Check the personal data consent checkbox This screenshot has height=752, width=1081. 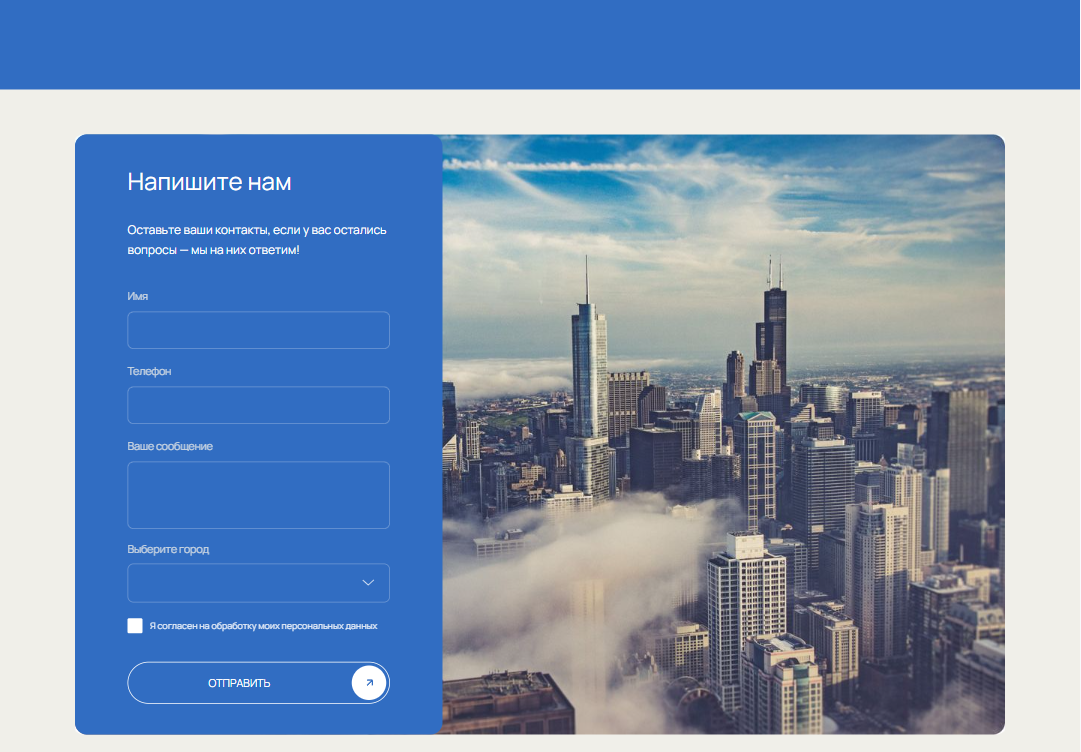[x=135, y=626]
